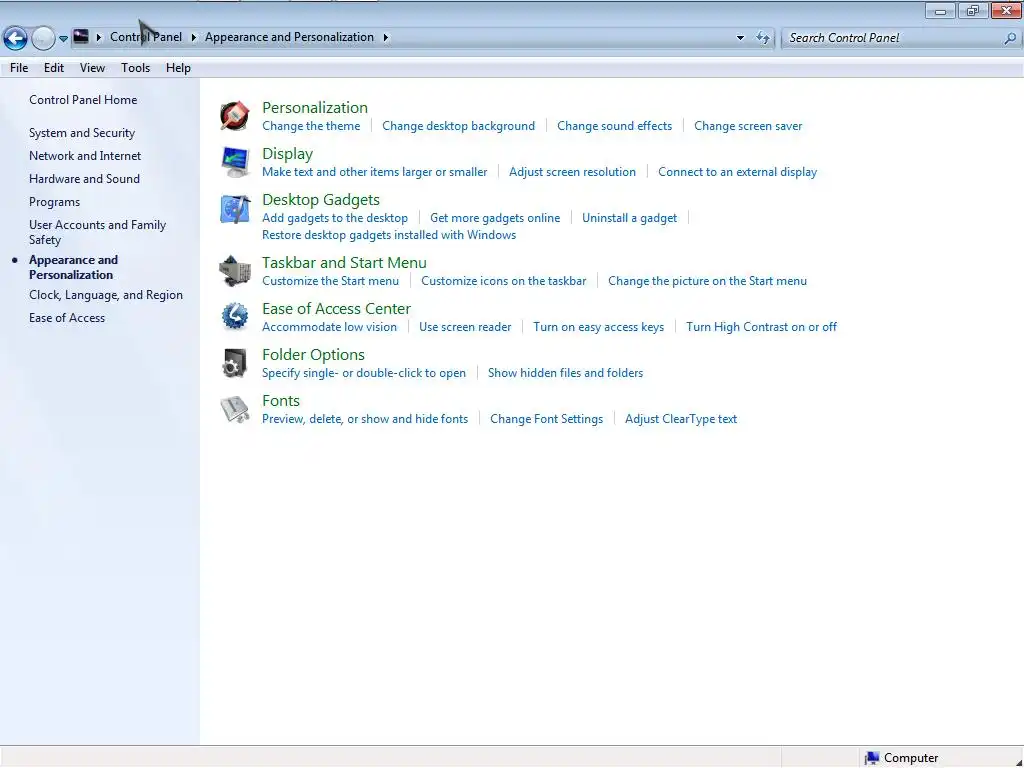
Task: Open the Edit menu
Action: [x=54, y=68]
